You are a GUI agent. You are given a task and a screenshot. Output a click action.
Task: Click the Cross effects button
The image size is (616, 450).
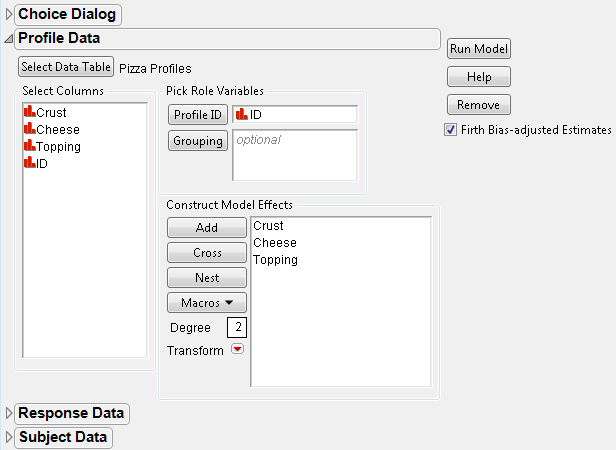(207, 253)
